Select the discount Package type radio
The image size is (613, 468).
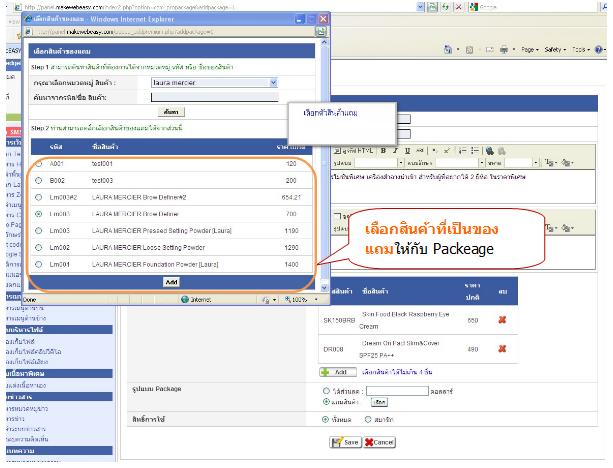click(x=326, y=391)
